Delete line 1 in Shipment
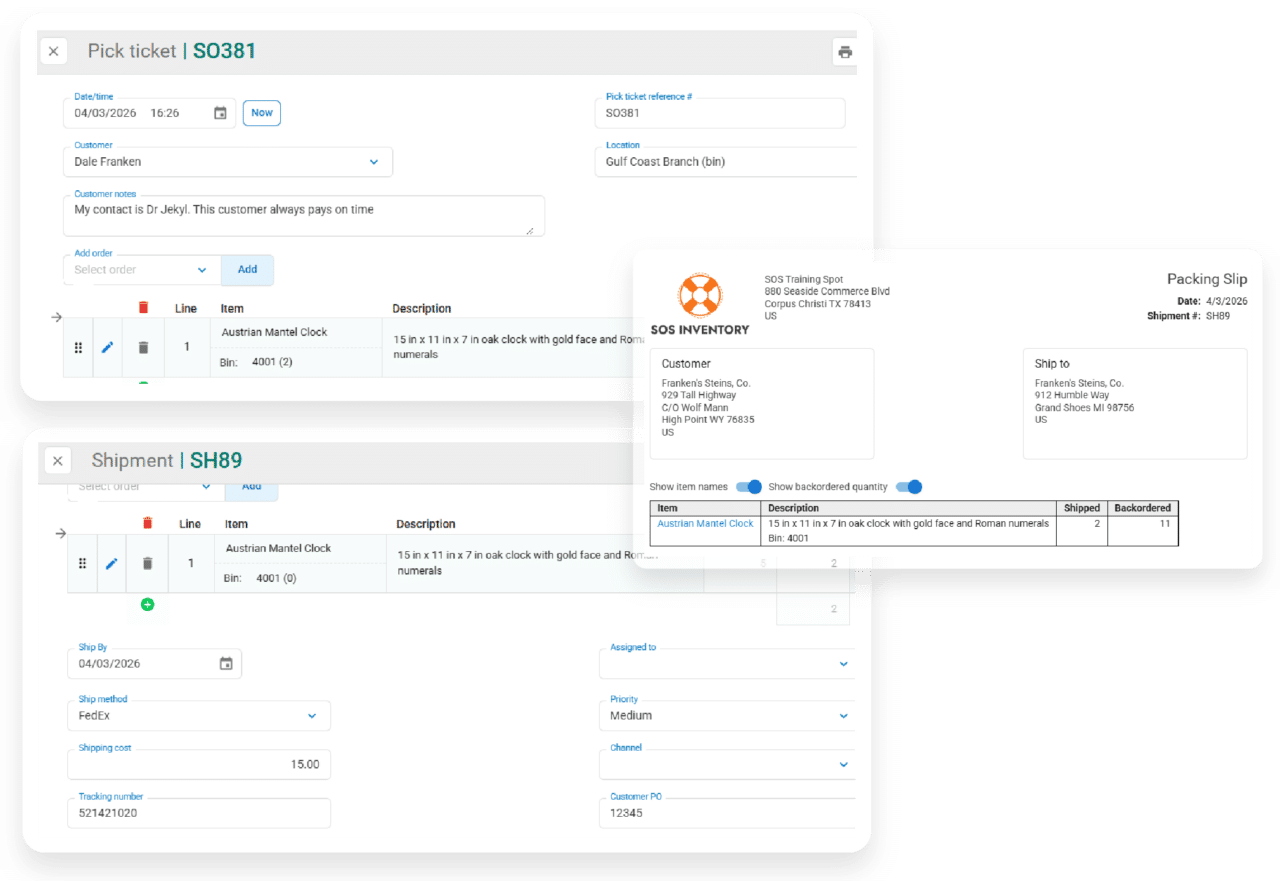This screenshot has height=881, width=1280. [x=148, y=563]
